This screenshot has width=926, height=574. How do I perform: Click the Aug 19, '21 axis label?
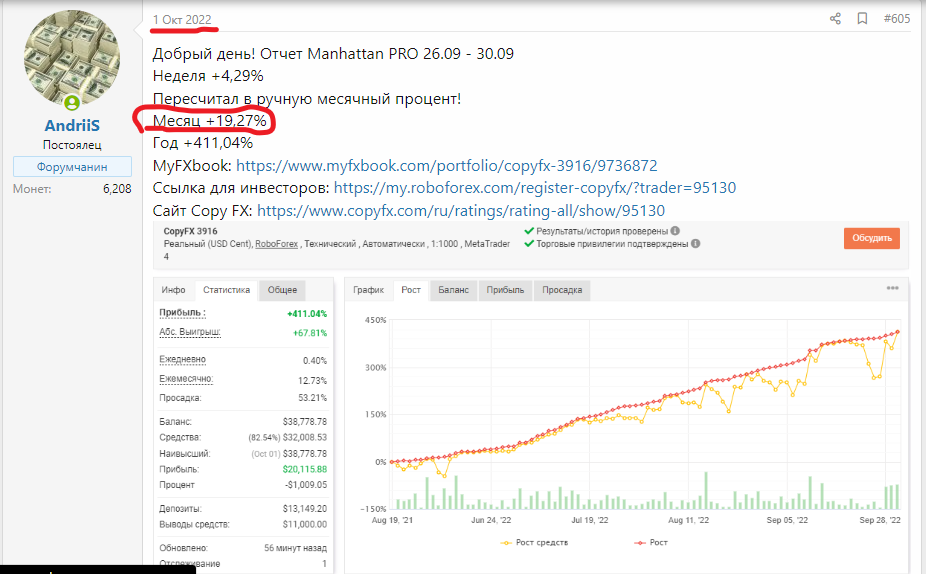pos(392,520)
